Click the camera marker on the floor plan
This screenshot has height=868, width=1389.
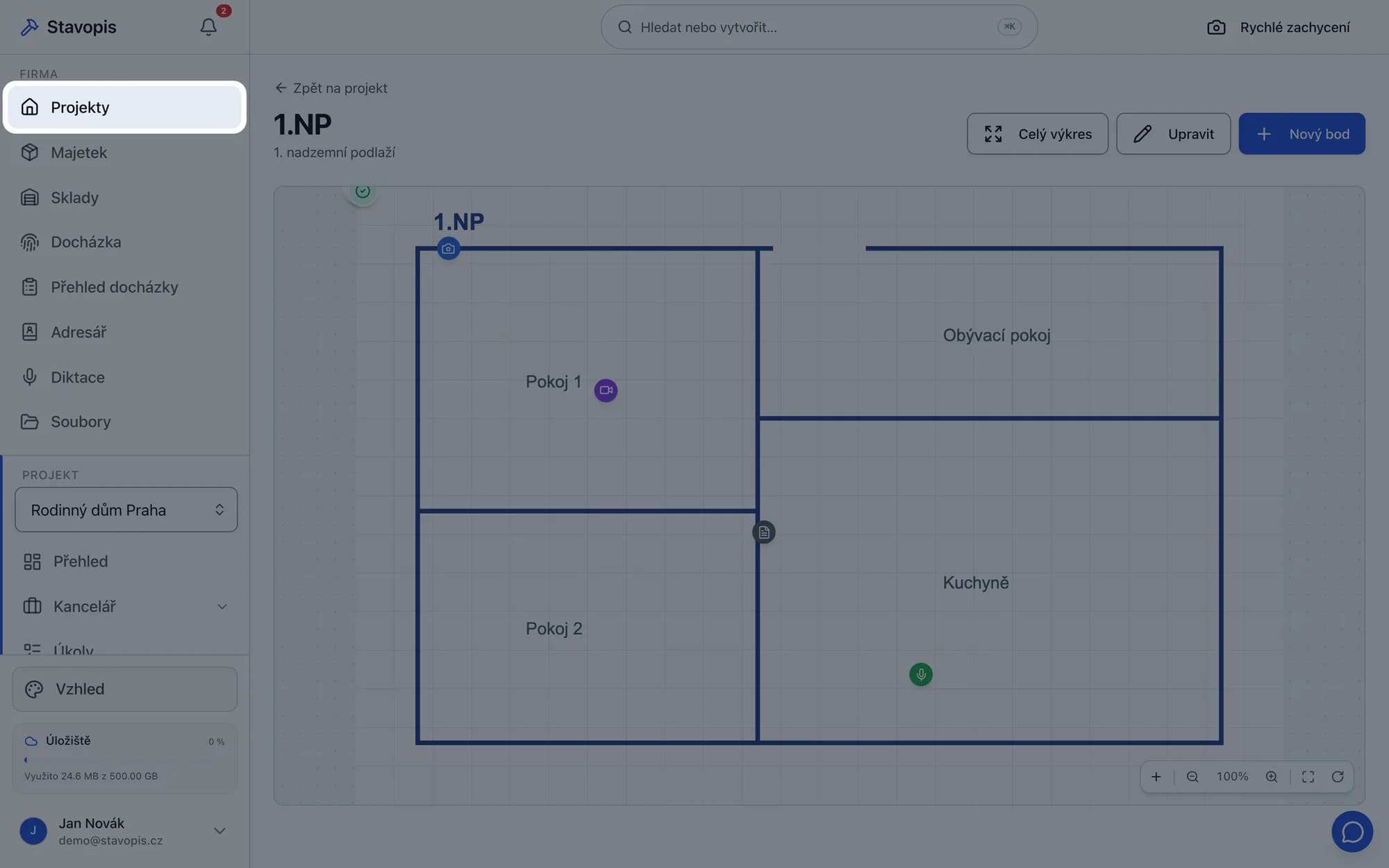(448, 249)
